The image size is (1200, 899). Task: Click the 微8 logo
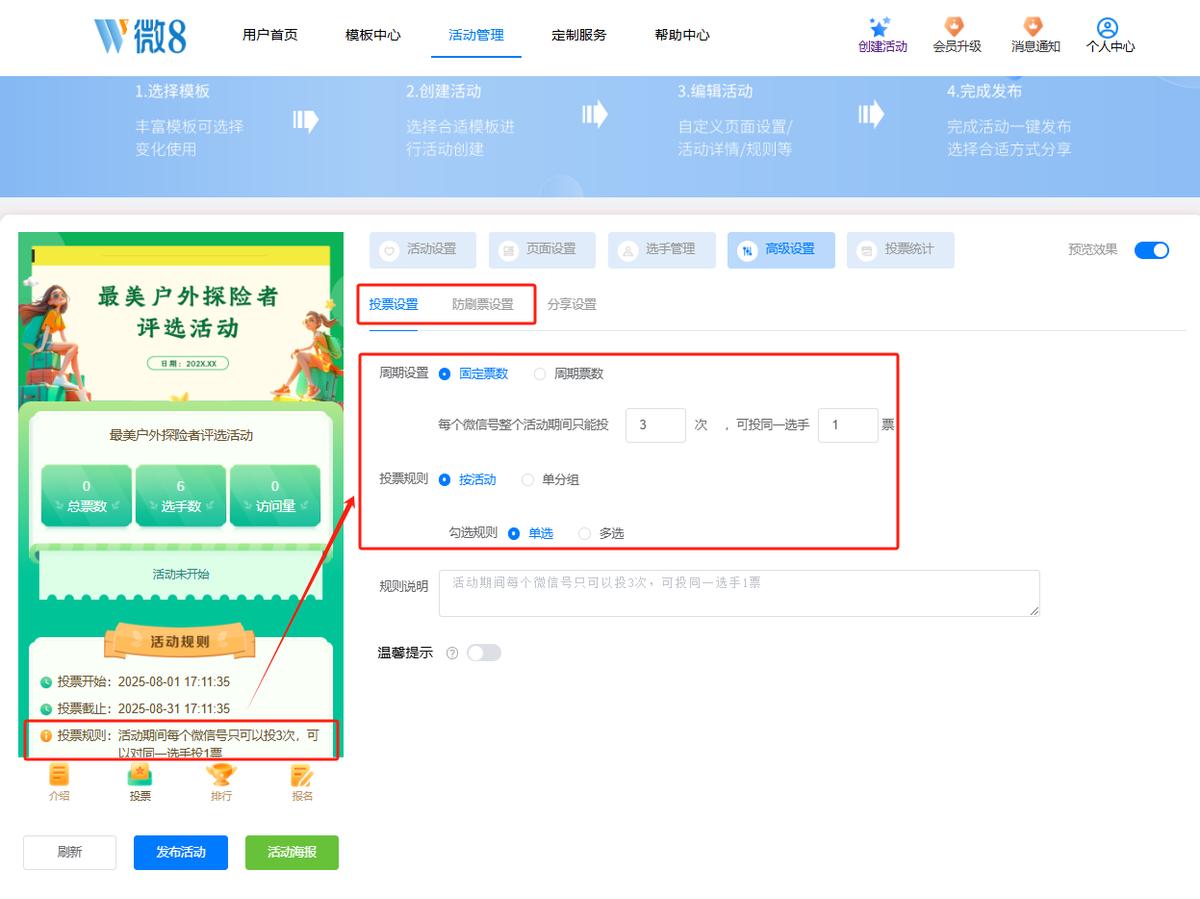coord(140,35)
